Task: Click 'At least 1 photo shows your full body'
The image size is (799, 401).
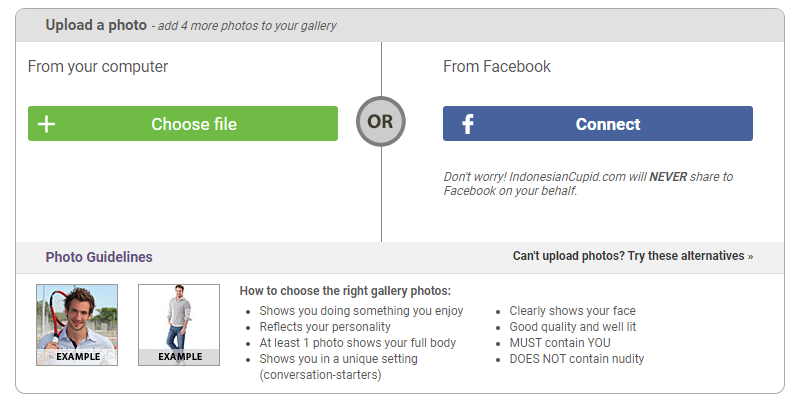Action: coord(358,343)
